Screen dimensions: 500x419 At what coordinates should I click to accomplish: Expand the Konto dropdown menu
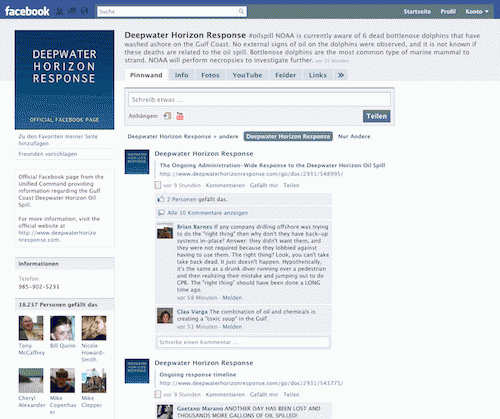pos(477,11)
